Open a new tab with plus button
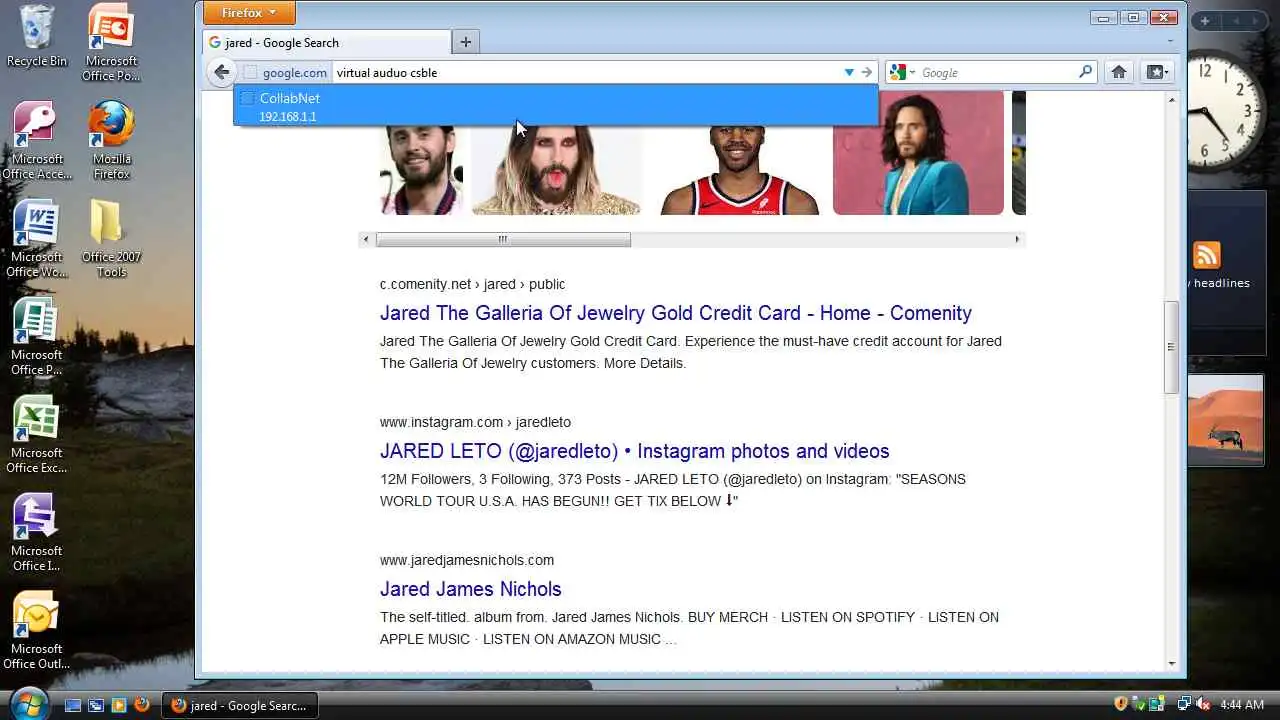 point(465,42)
